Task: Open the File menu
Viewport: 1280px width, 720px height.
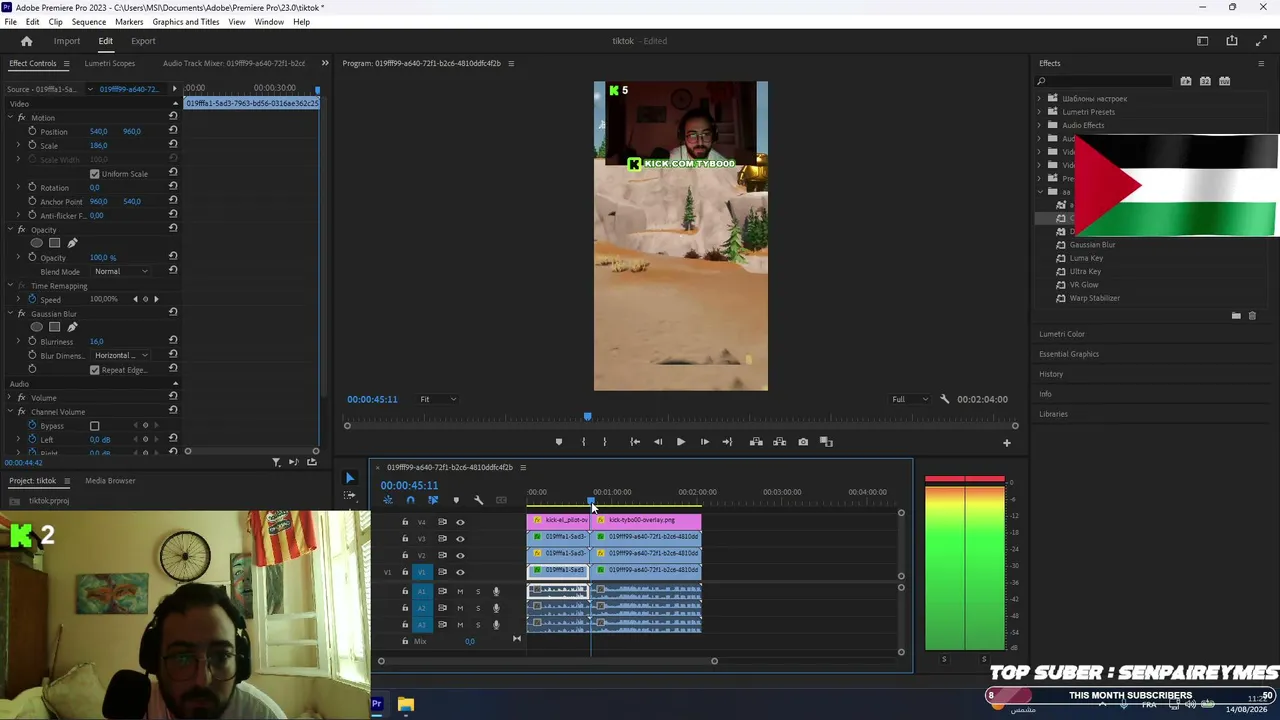Action: 10,22
